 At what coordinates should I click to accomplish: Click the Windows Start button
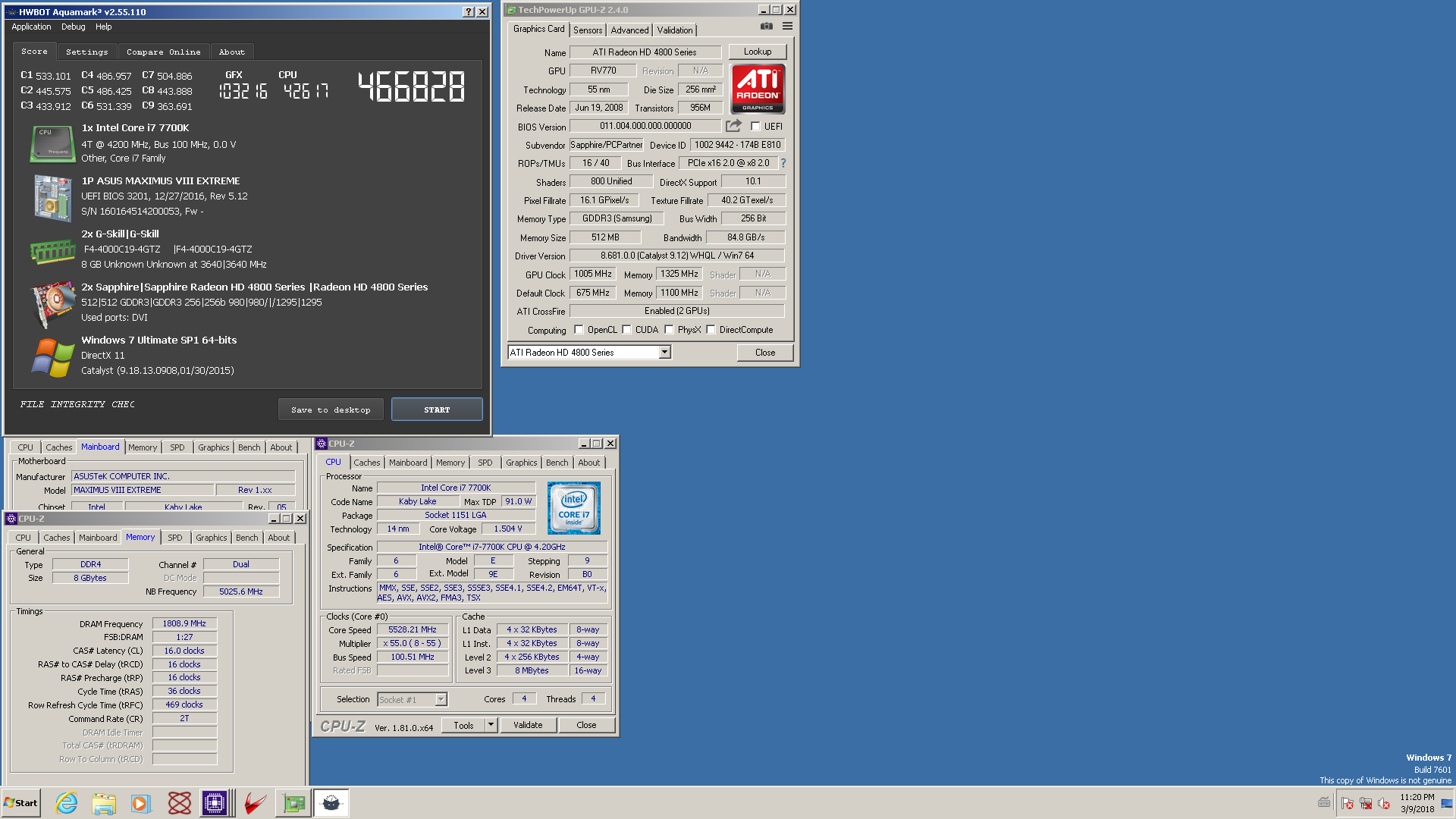pyautogui.click(x=20, y=803)
